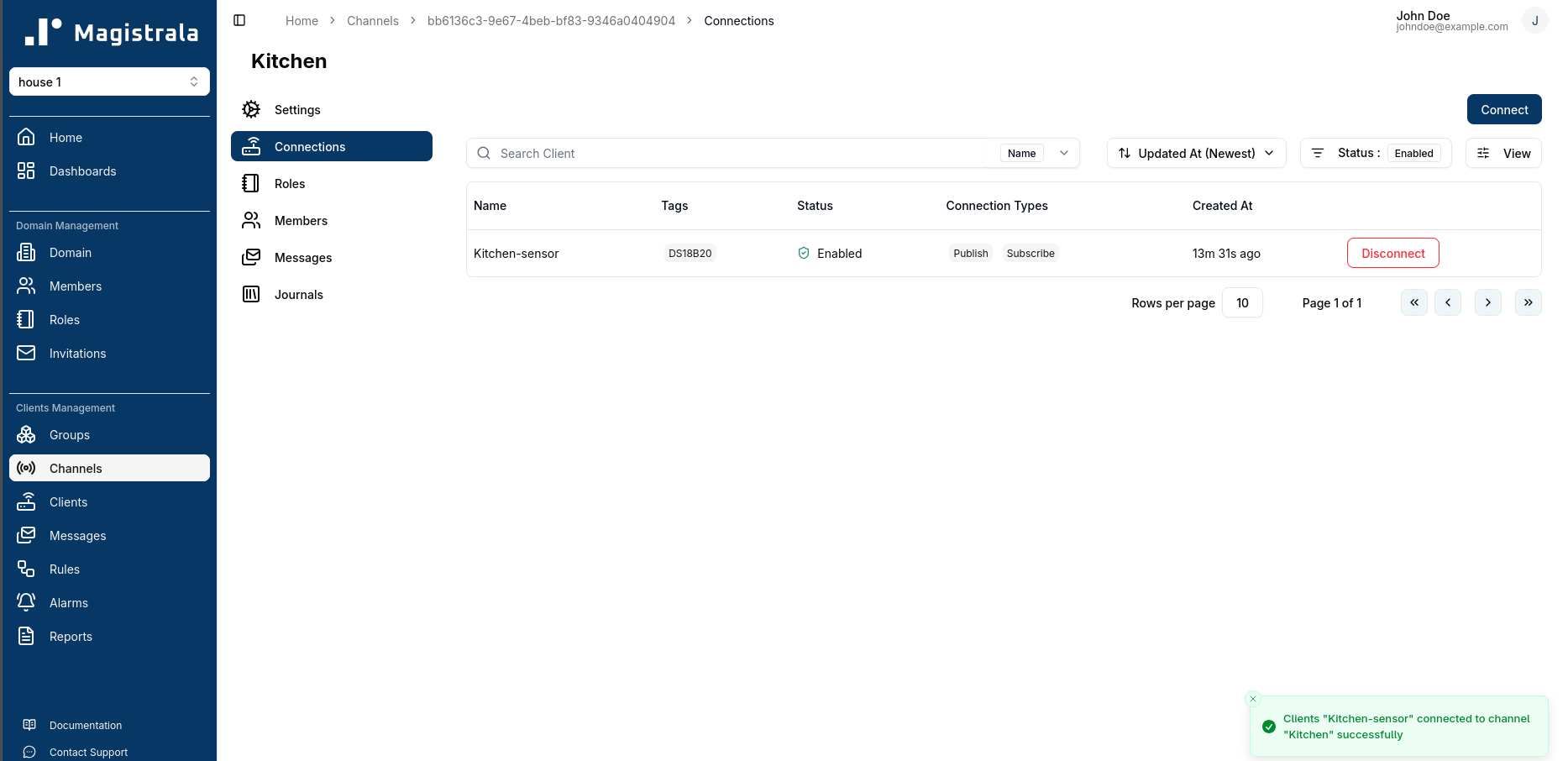
Task: Click the Invitations icon under Domain Management
Action: 26,353
